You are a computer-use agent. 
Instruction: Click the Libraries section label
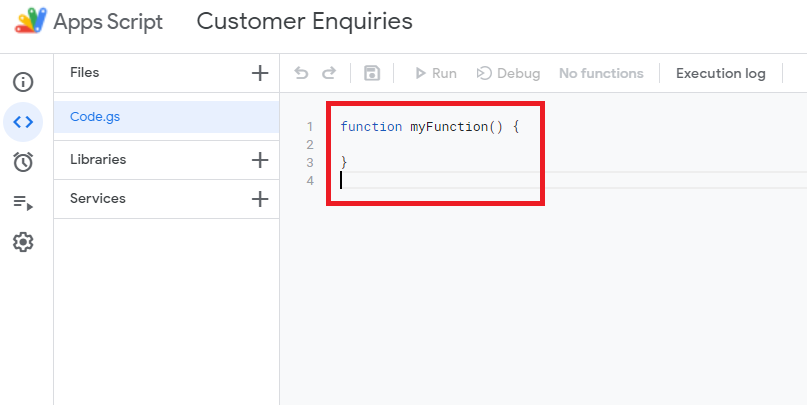click(x=98, y=159)
